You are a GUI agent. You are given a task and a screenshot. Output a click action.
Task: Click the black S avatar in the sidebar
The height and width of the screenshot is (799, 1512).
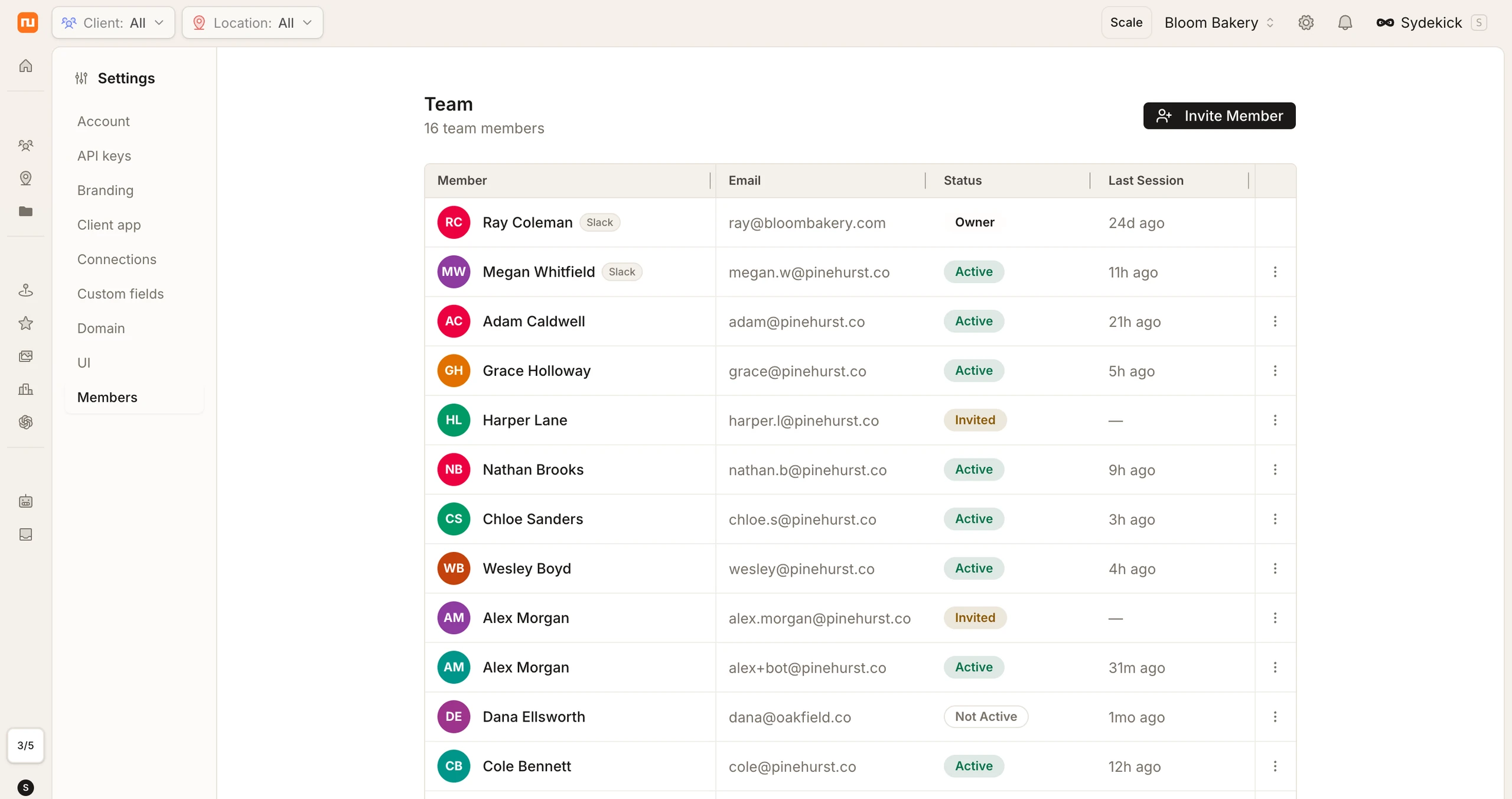[x=25, y=787]
